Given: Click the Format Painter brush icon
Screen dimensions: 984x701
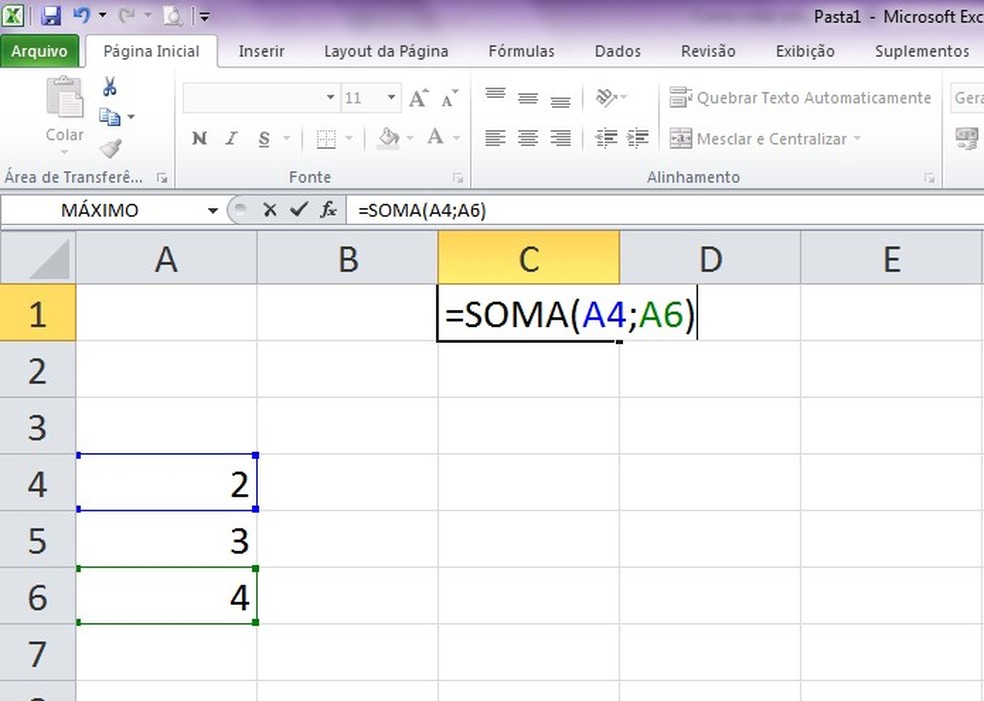Looking at the screenshot, I should click(110, 148).
